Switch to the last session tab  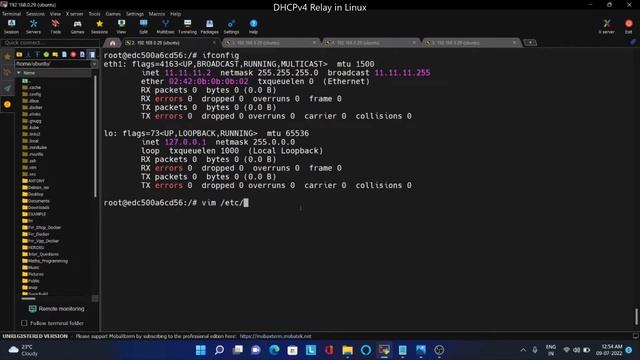471,43
